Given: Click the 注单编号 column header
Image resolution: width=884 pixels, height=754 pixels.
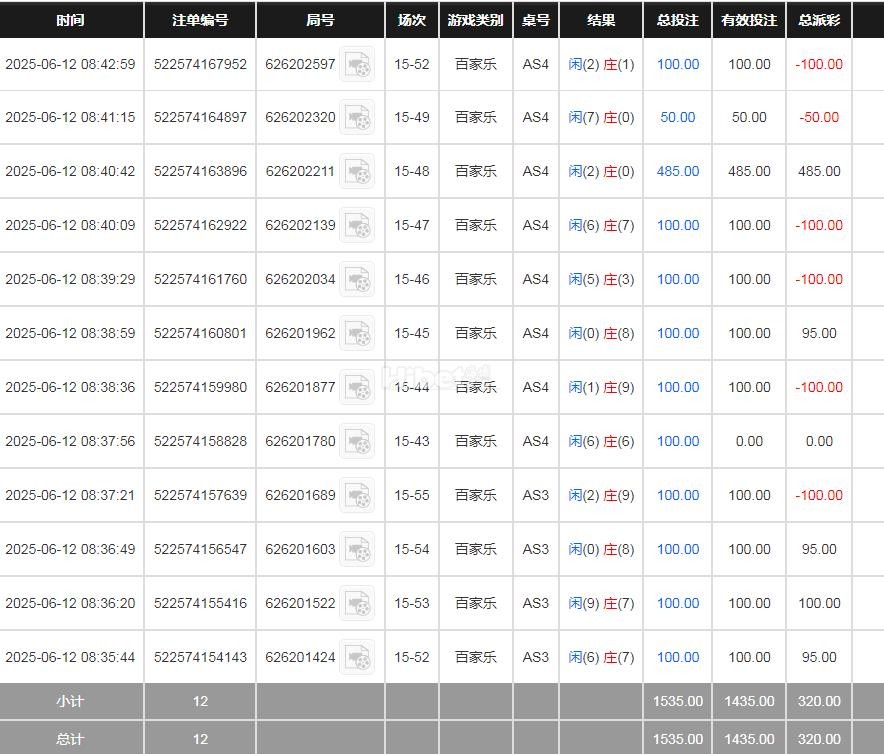Looking at the screenshot, I should tap(200, 20).
